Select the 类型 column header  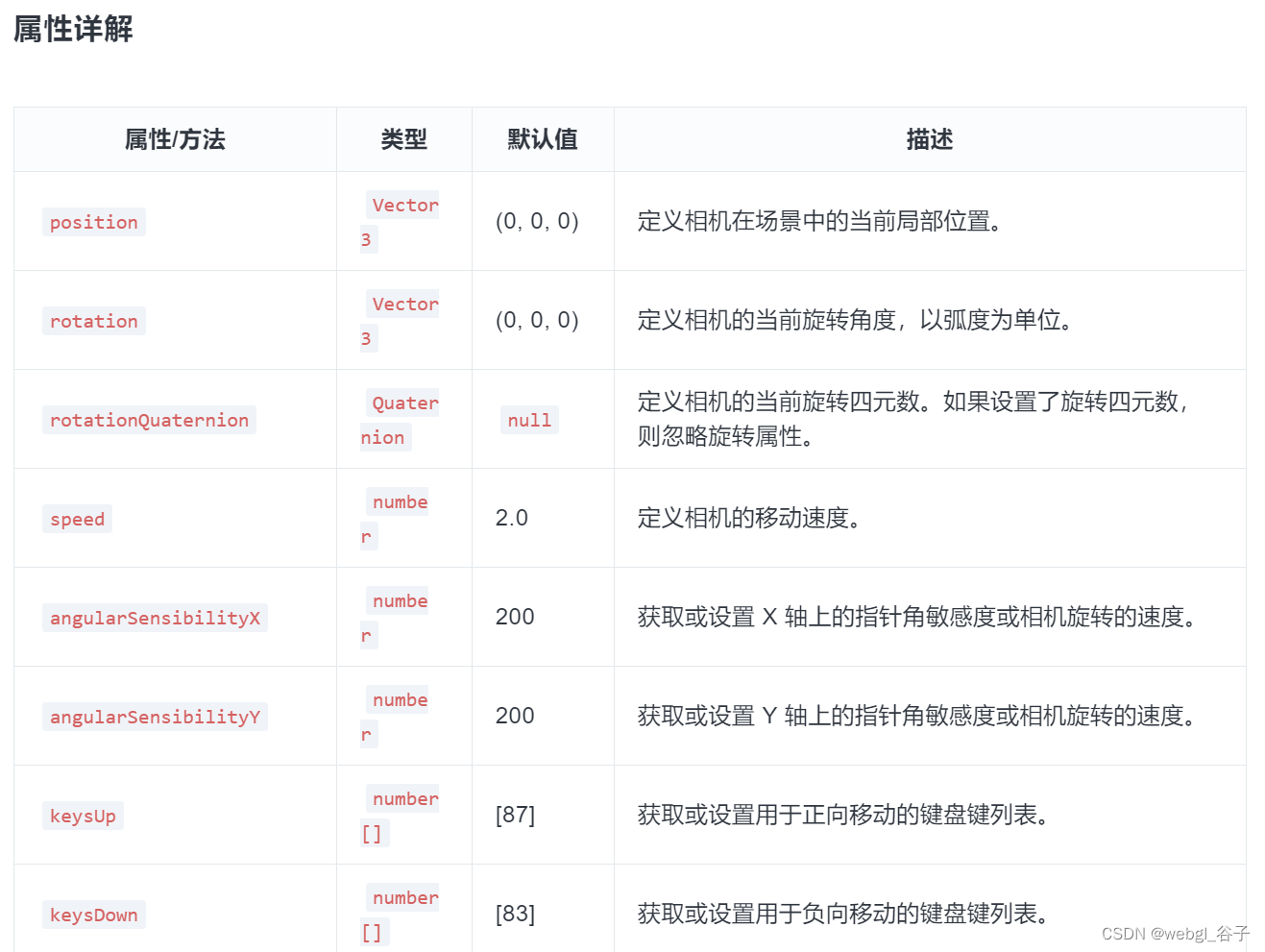(404, 139)
